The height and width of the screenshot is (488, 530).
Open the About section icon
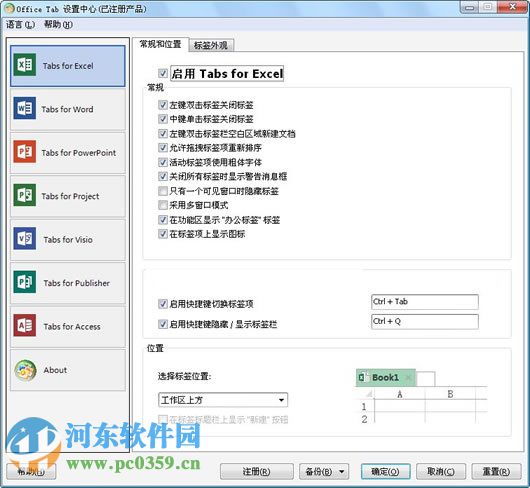coord(25,370)
